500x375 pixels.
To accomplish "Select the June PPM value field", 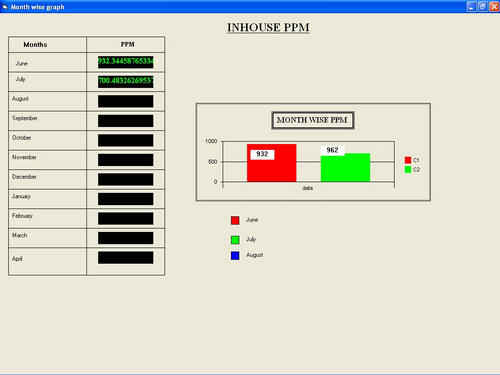I will (126, 62).
